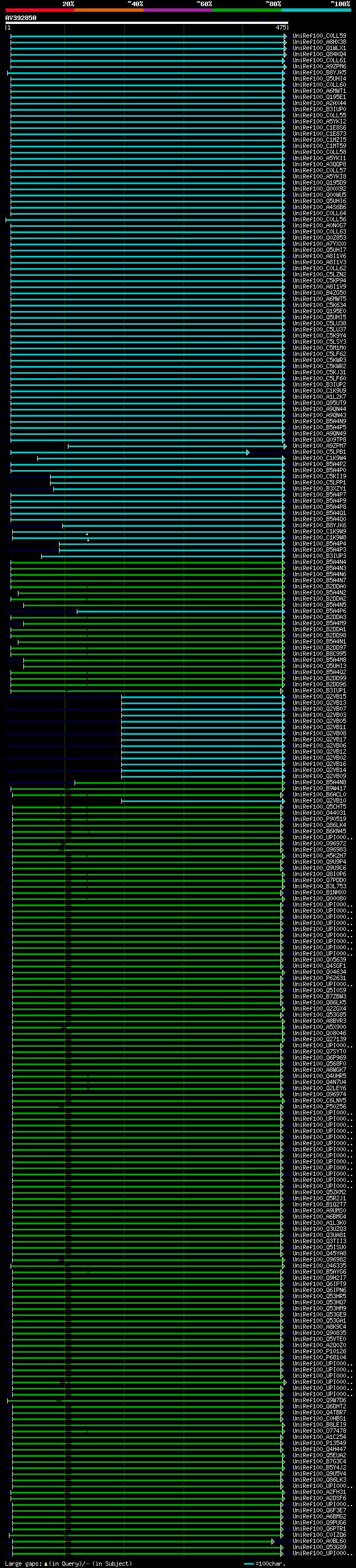This screenshot has width=356, height=1568.
Task: Select hit UniRef100_Q195E1
Action: pyautogui.click(x=319, y=97)
